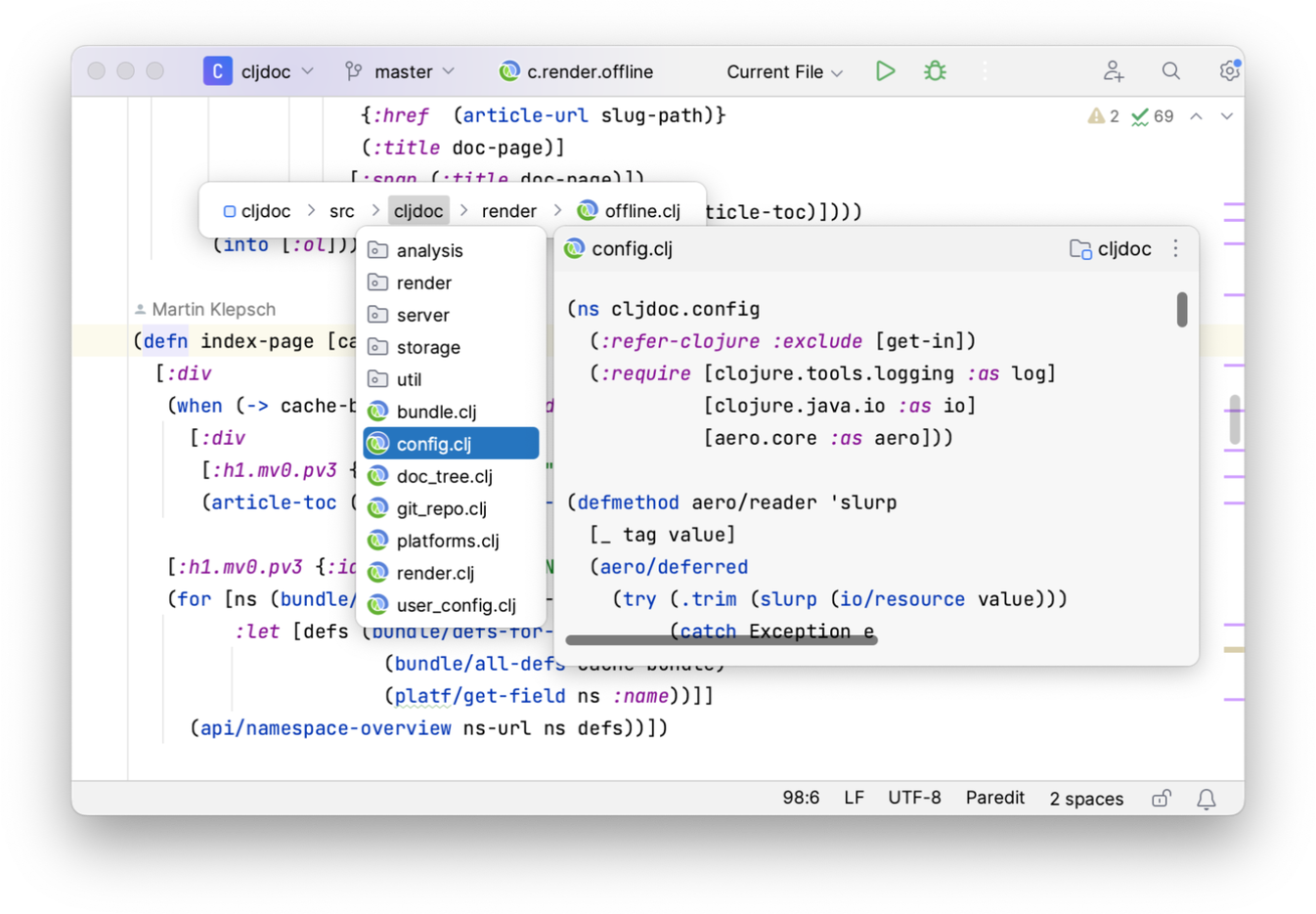Open the master branch dropdown
1316x914 pixels.
(x=448, y=71)
